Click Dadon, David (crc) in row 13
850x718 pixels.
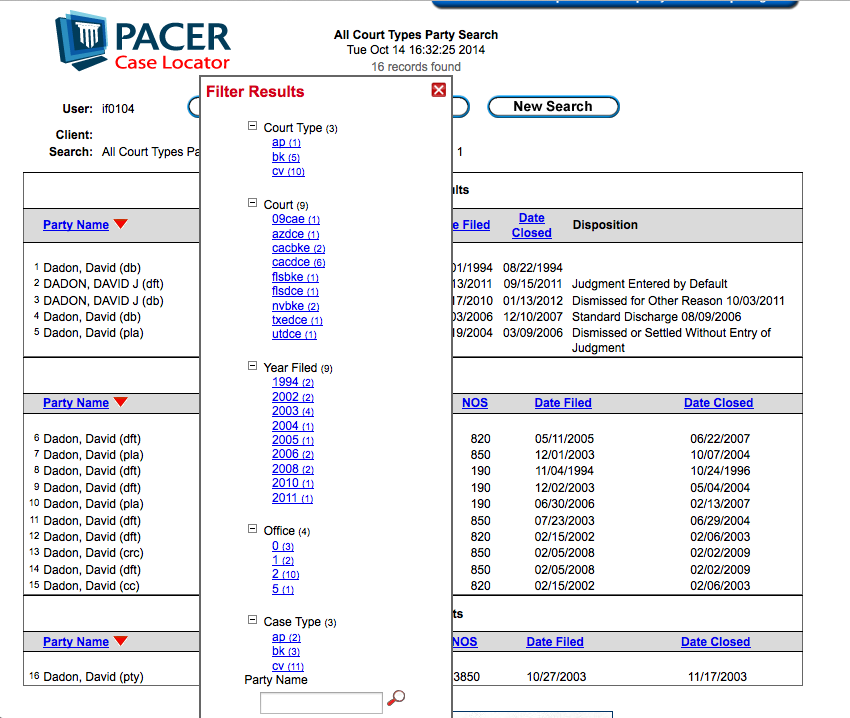click(93, 553)
